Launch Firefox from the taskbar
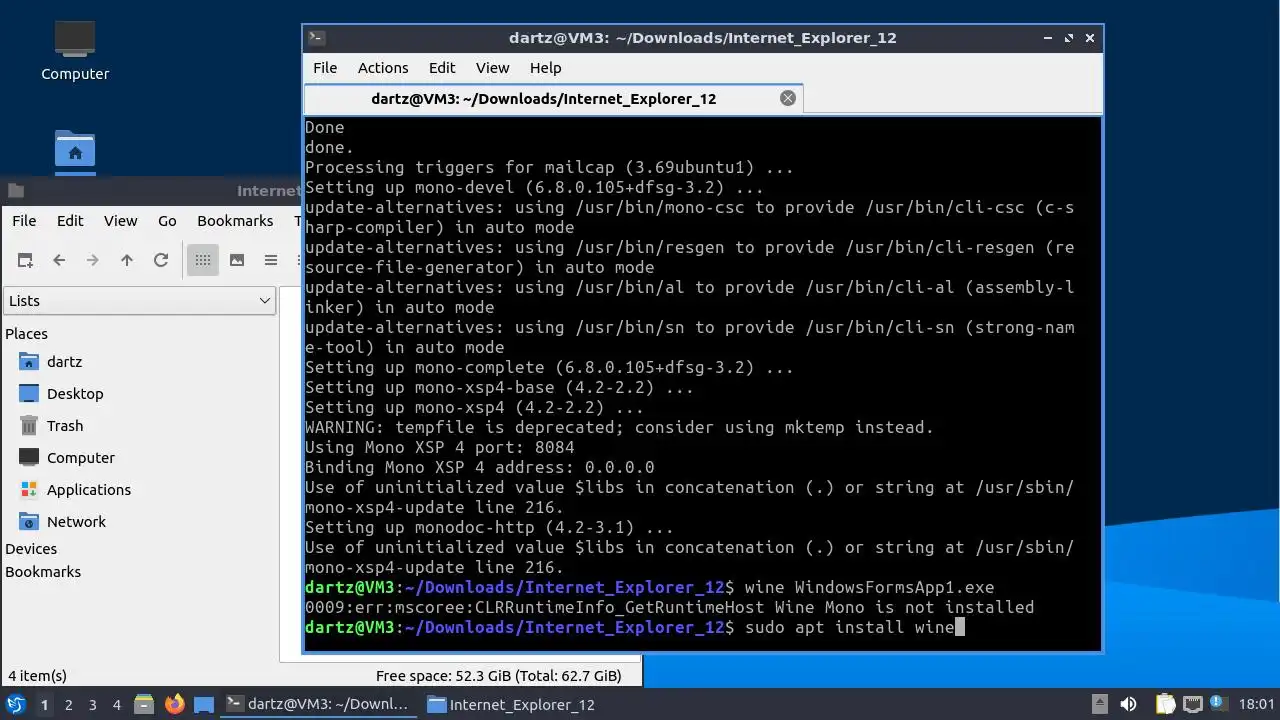1280x720 pixels. click(x=174, y=704)
